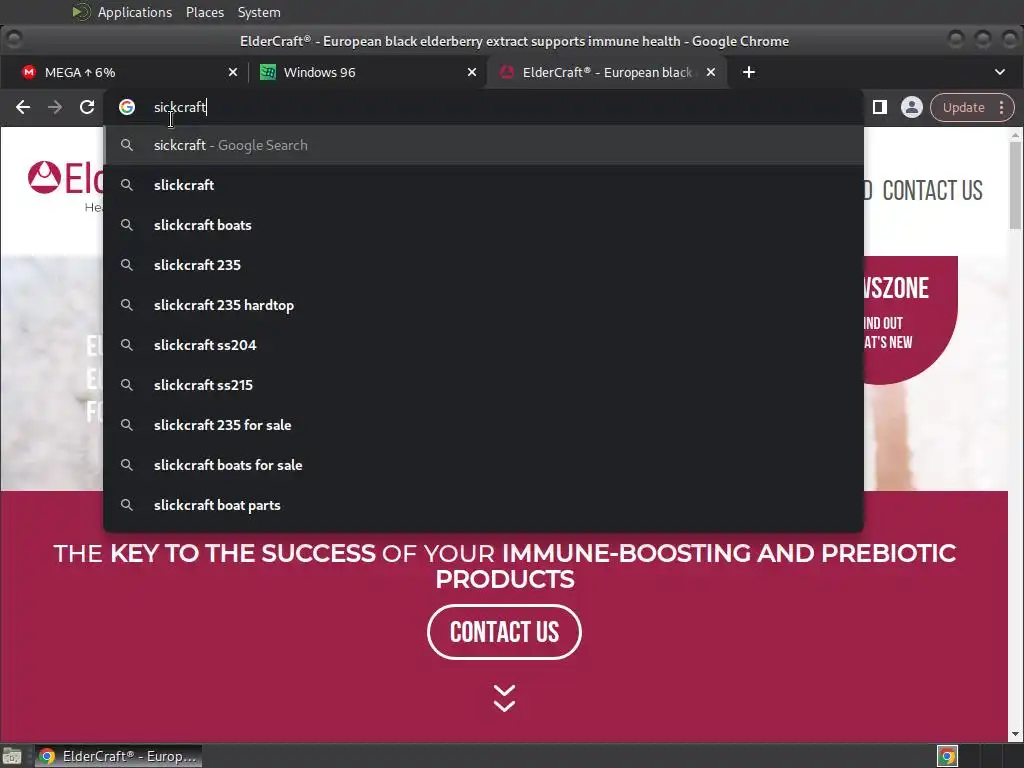Select 'slickcraft ss215' suggestion

pos(483,385)
